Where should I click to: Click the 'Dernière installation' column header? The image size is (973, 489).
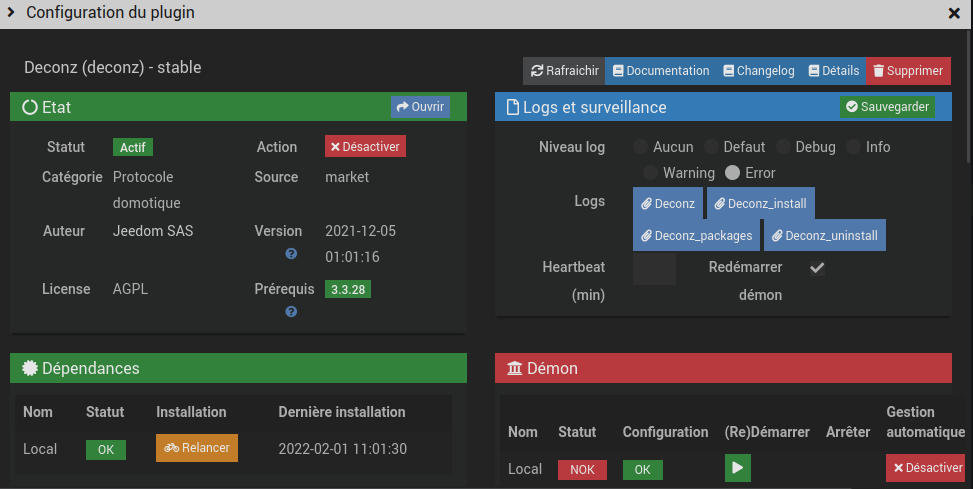(x=342, y=412)
